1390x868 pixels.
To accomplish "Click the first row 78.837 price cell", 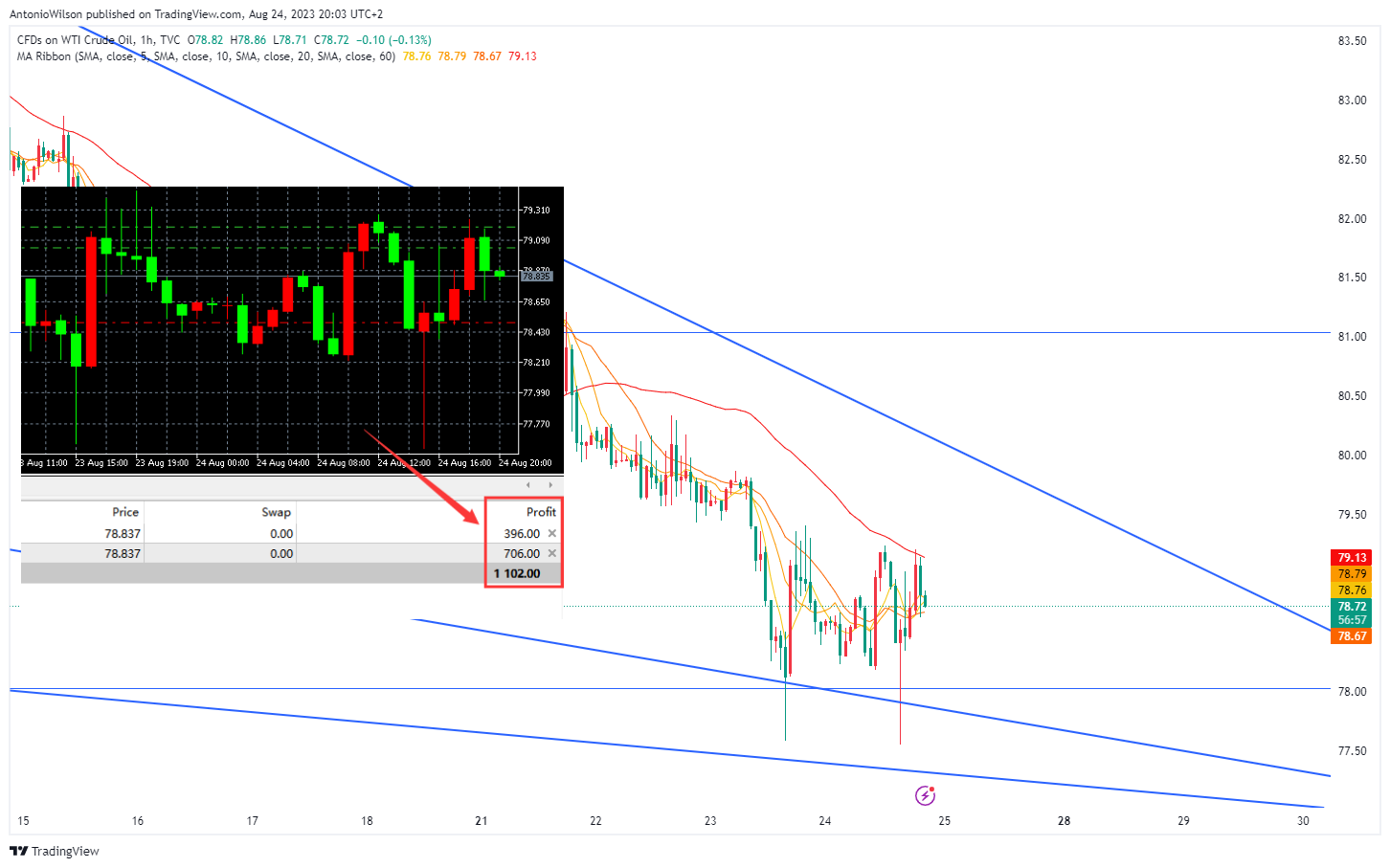I will [123, 533].
